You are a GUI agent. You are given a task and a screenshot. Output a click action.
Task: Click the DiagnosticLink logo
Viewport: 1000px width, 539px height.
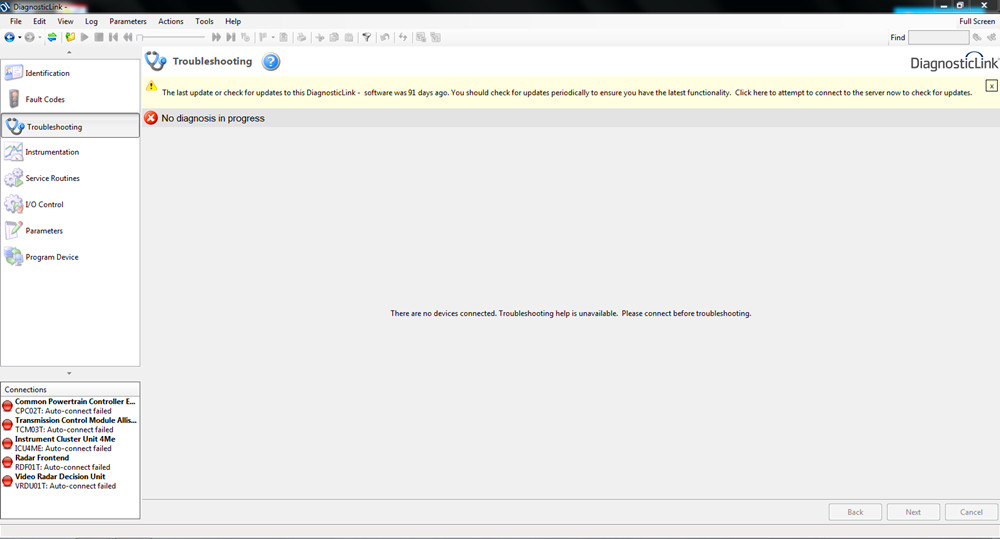954,62
